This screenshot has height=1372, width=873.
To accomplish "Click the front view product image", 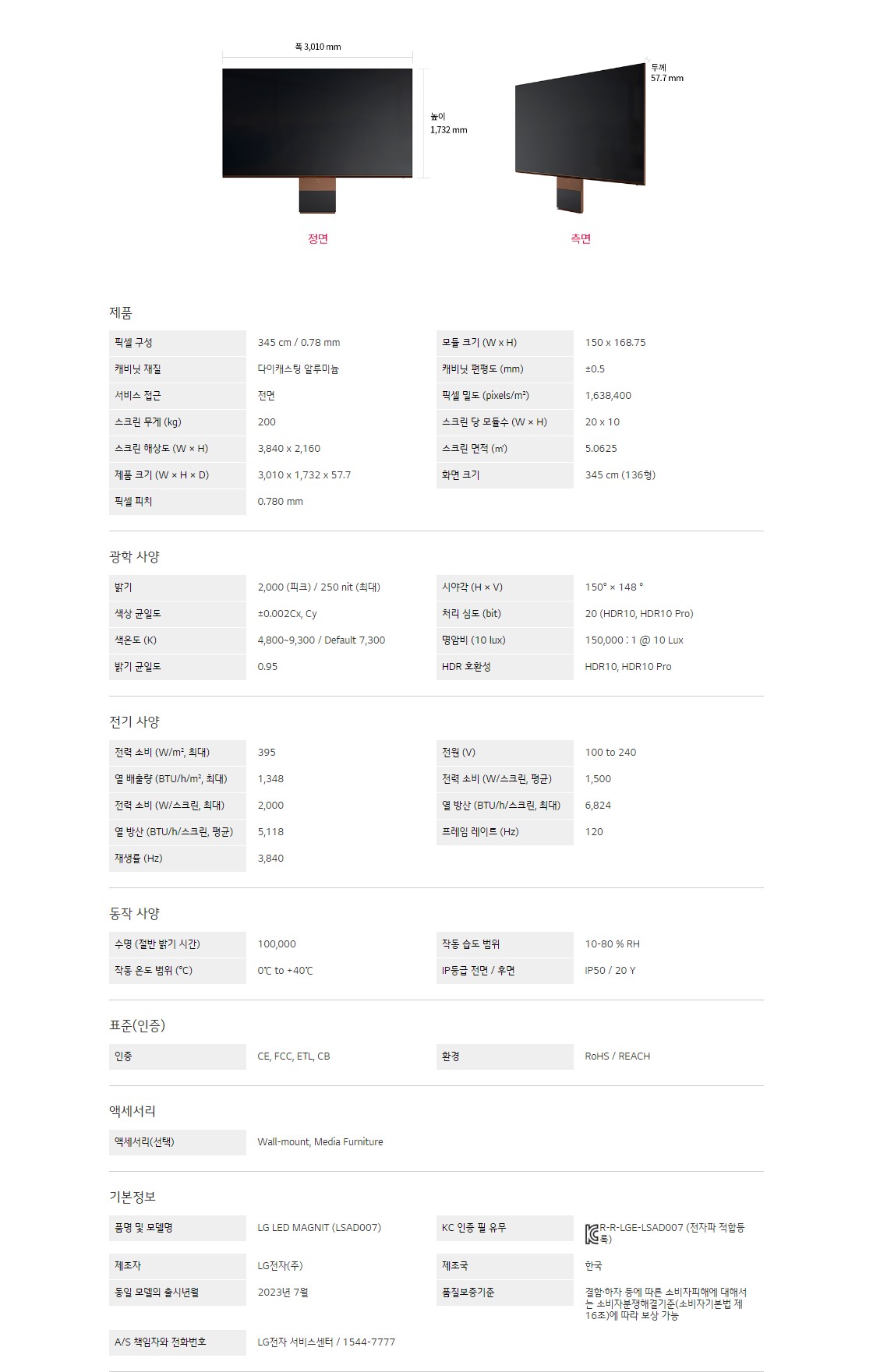I will [x=317, y=140].
